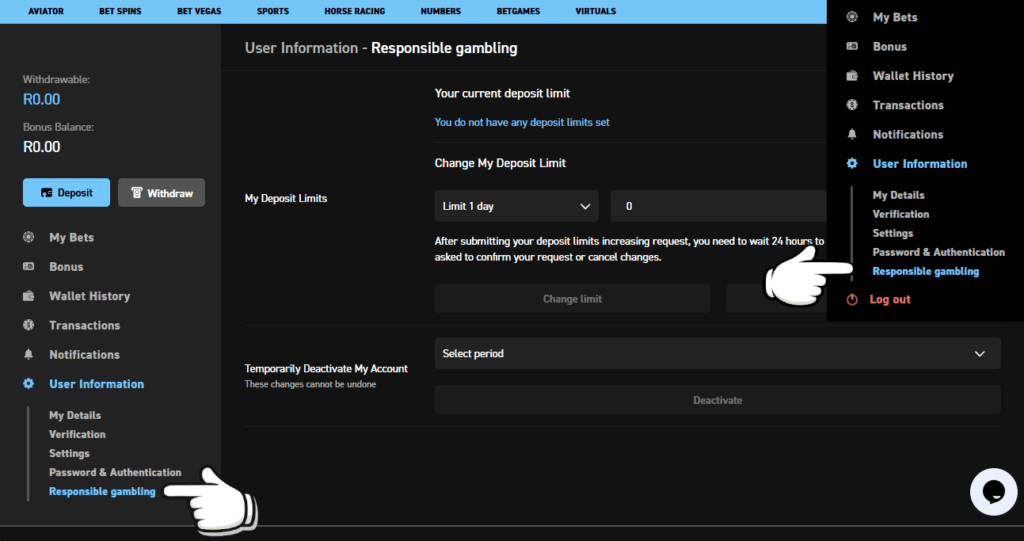Open Notifications in dropdown menu

[908, 135]
